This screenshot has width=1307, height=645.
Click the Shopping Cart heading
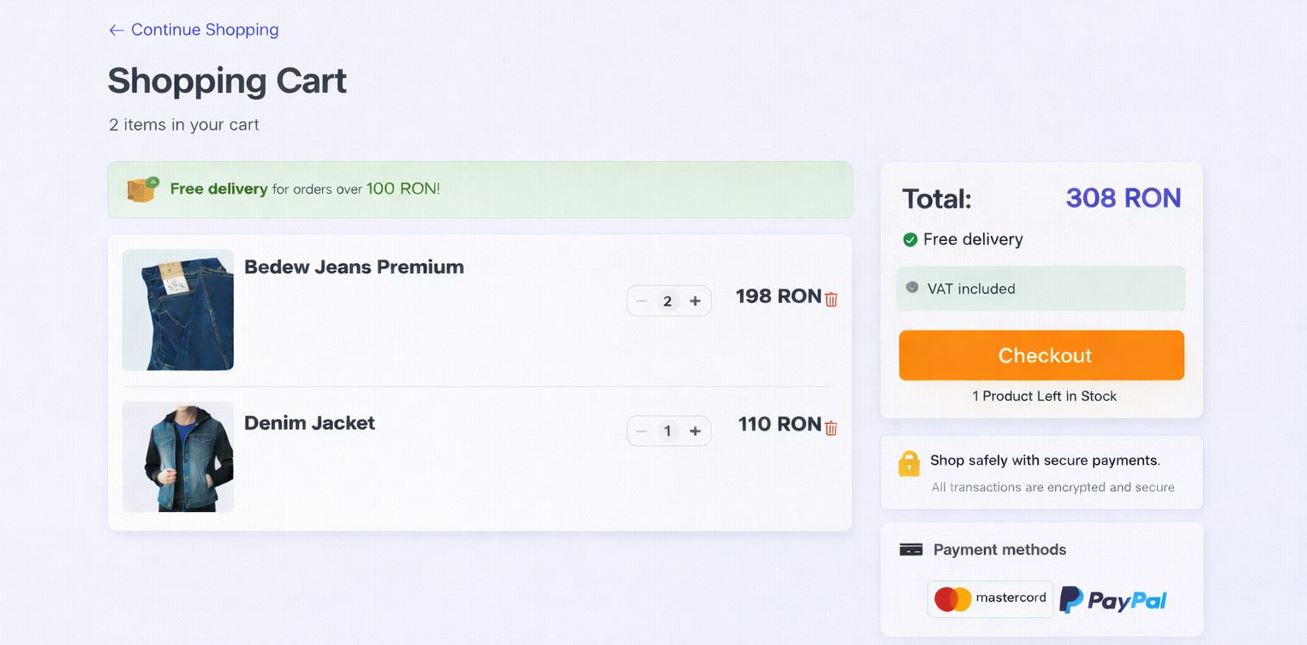click(x=227, y=80)
